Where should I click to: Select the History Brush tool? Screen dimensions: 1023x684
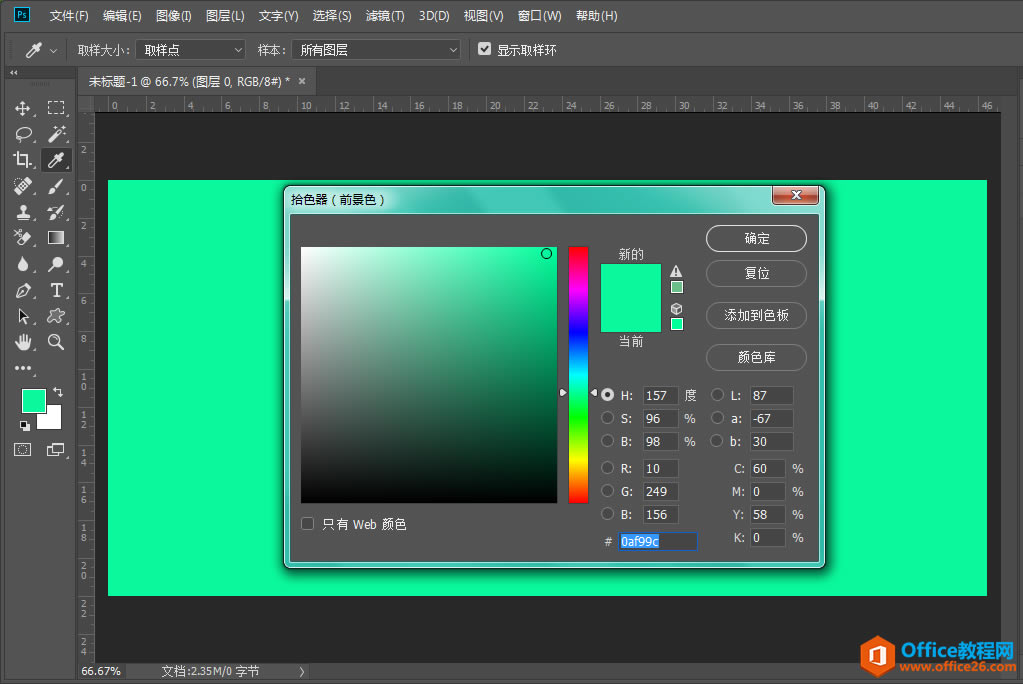tap(56, 212)
